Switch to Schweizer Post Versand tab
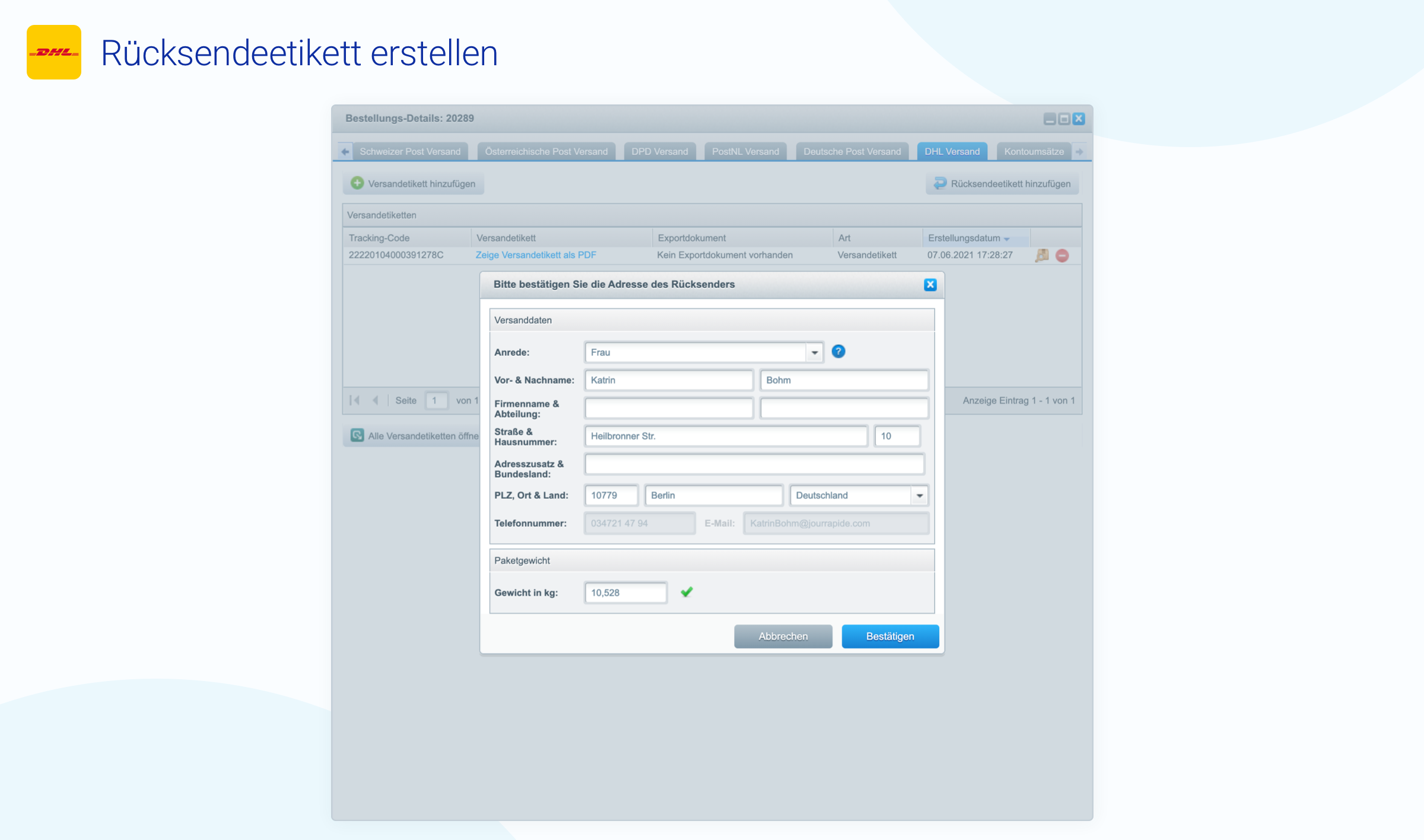 (x=410, y=151)
